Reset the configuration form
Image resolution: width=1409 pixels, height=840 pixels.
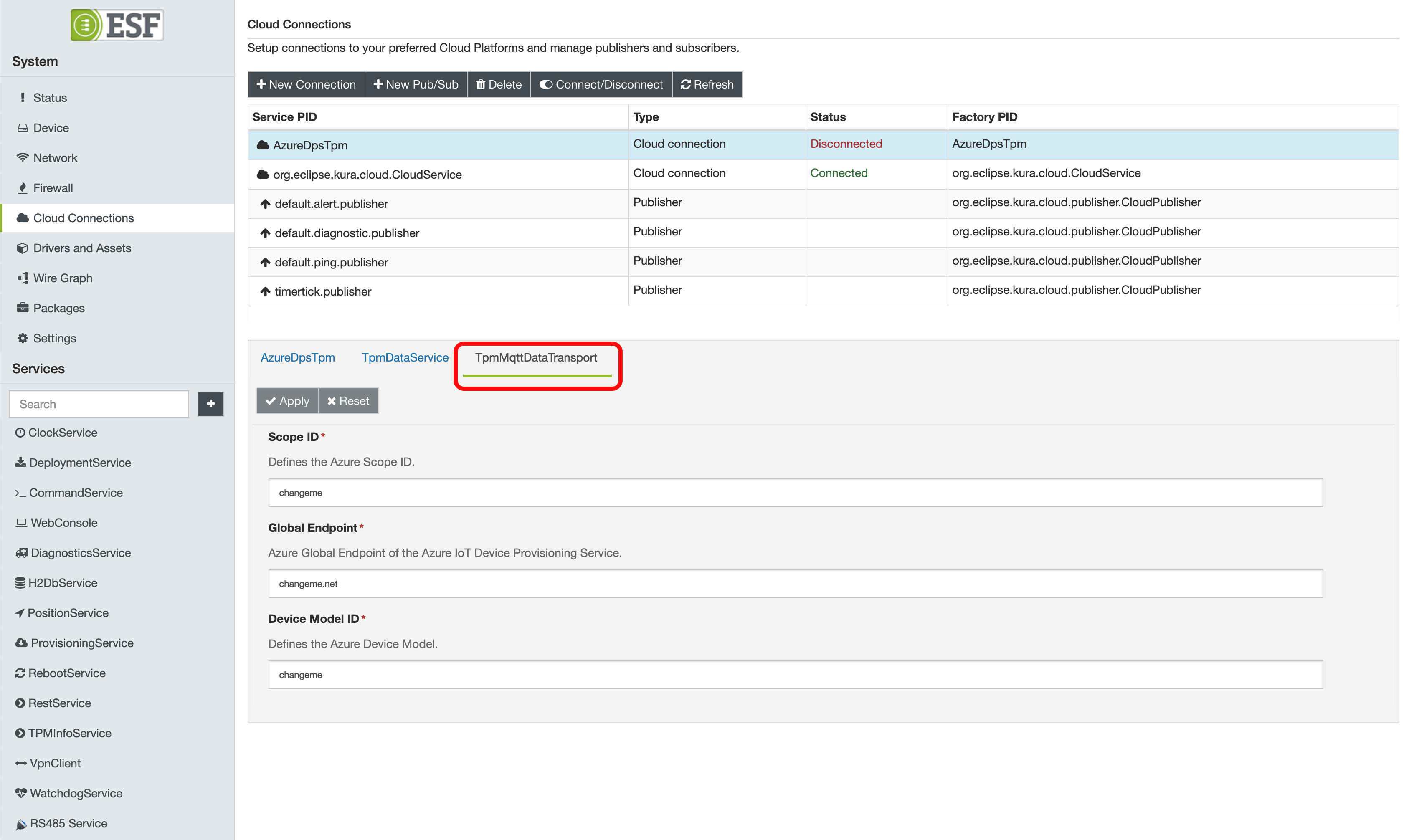348,401
